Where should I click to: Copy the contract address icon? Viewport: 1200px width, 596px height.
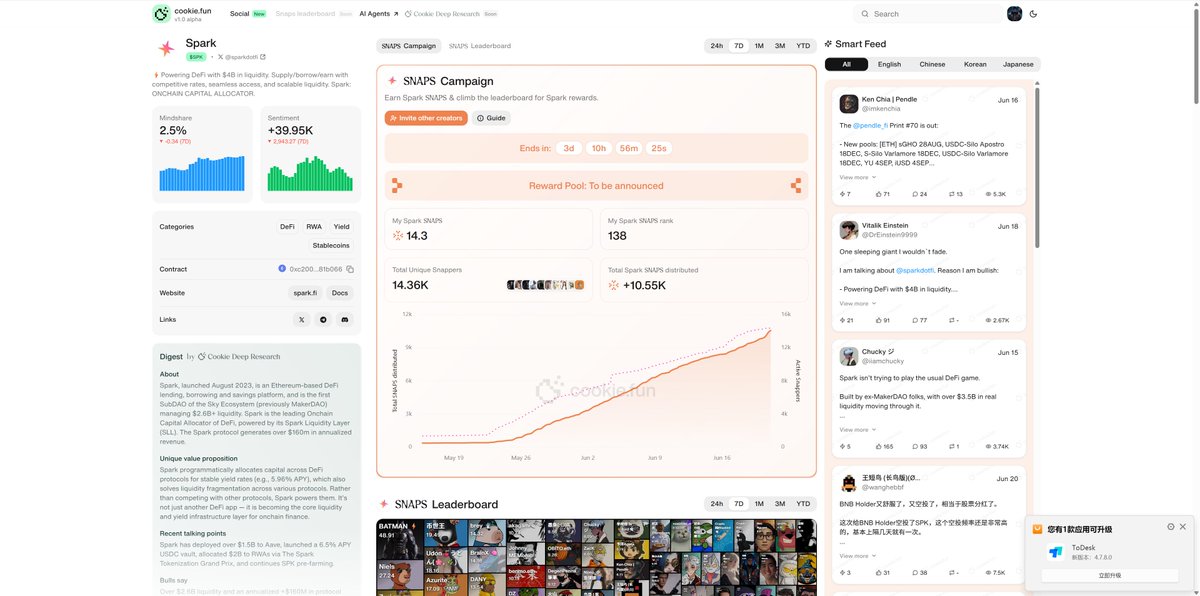click(x=350, y=269)
